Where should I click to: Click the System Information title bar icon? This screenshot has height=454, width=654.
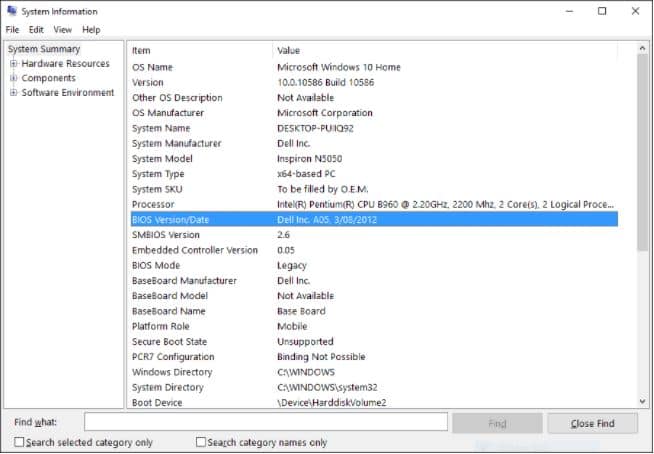pyautogui.click(x=12, y=11)
